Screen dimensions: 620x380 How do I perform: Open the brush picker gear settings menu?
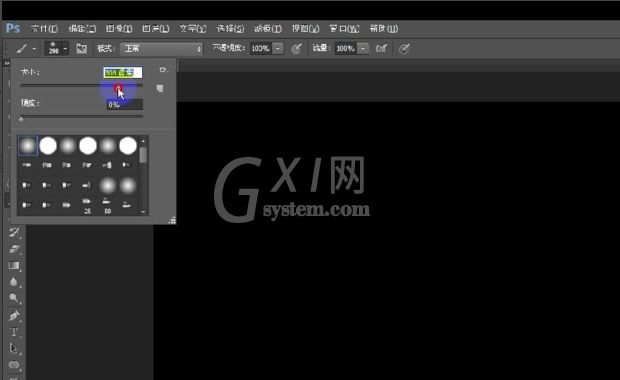(163, 70)
